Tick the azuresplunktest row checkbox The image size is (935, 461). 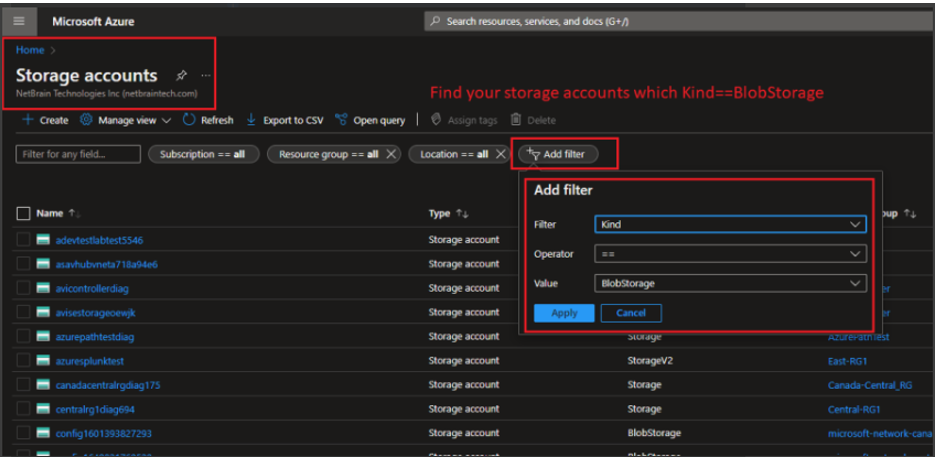tap(24, 361)
